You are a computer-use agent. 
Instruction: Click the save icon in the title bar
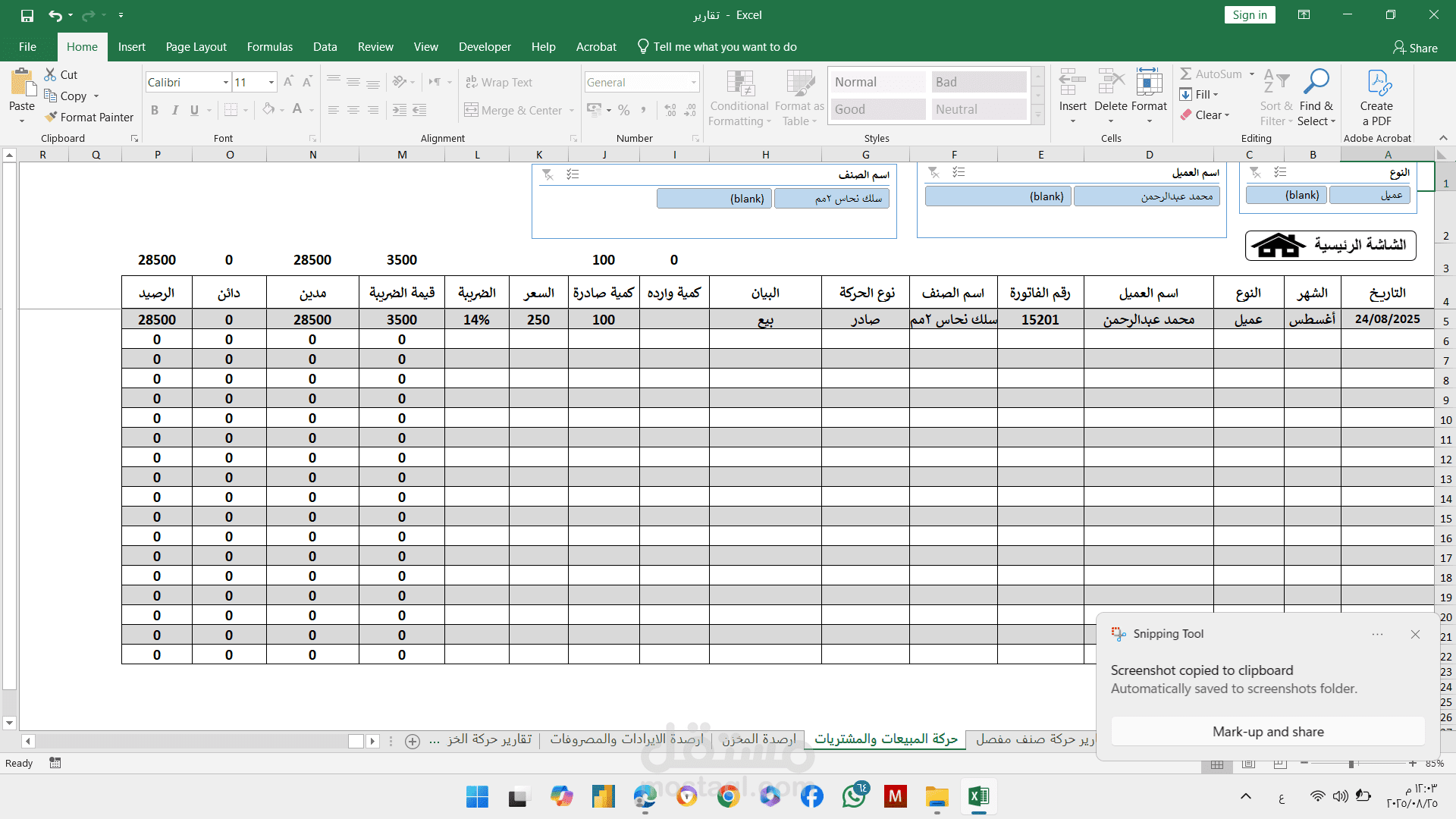coord(27,15)
